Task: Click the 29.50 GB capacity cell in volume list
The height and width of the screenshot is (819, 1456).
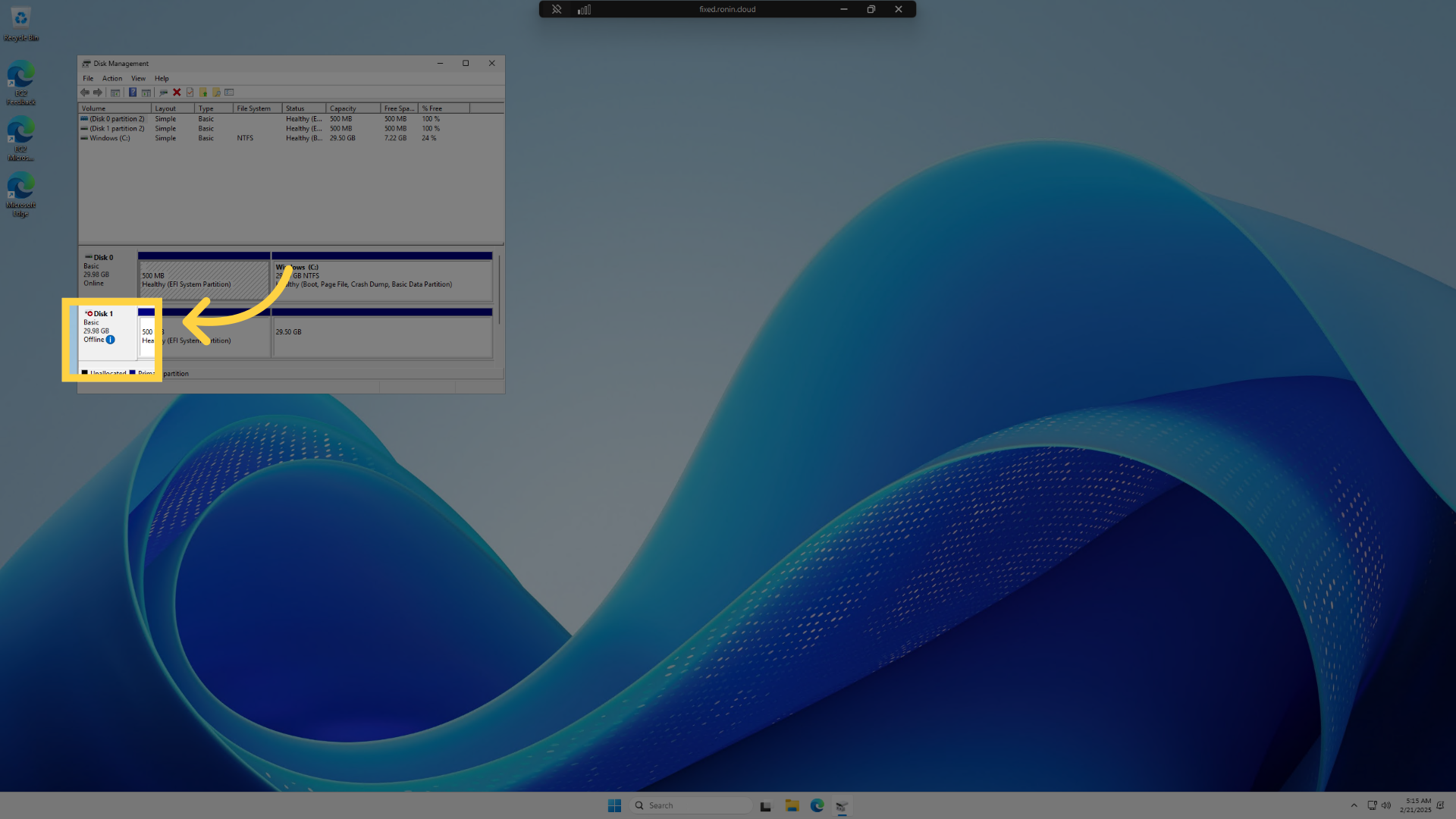Action: click(x=343, y=138)
